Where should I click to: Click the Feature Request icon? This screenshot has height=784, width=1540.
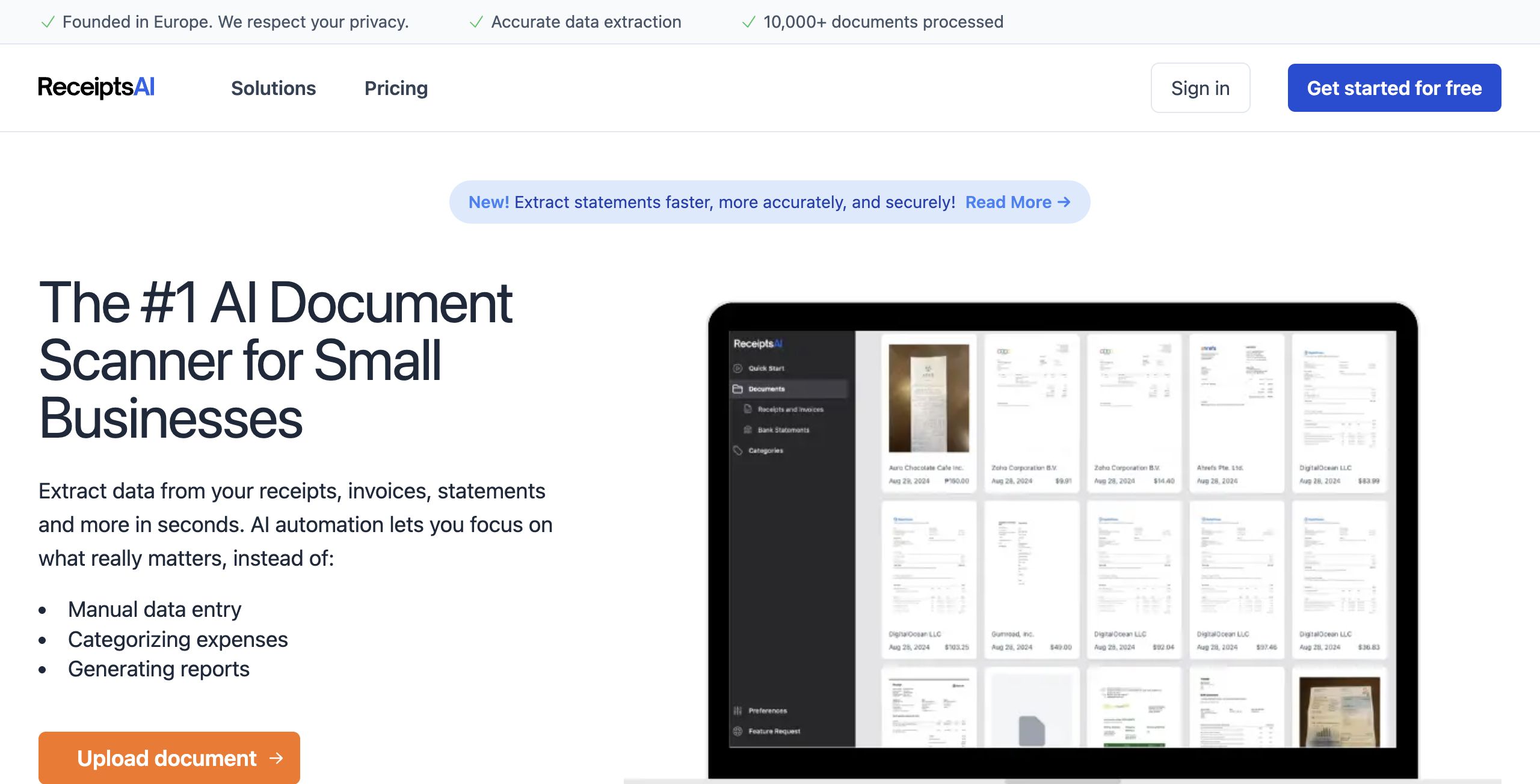click(738, 731)
